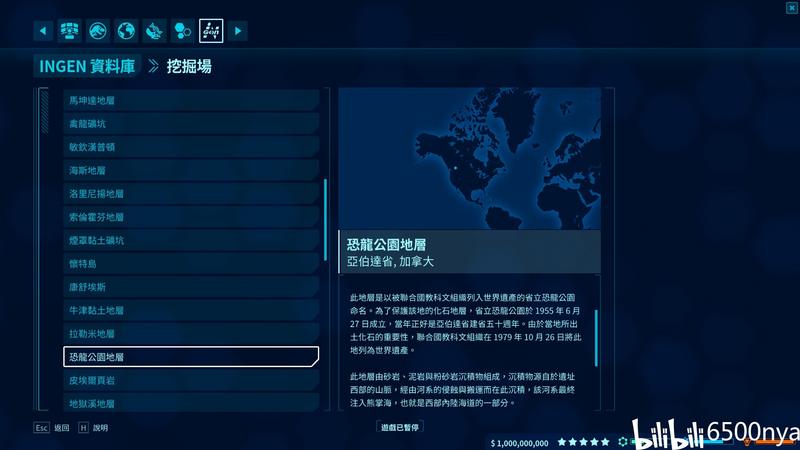Go to the next database category arrow
The image size is (800, 450).
click(x=238, y=31)
